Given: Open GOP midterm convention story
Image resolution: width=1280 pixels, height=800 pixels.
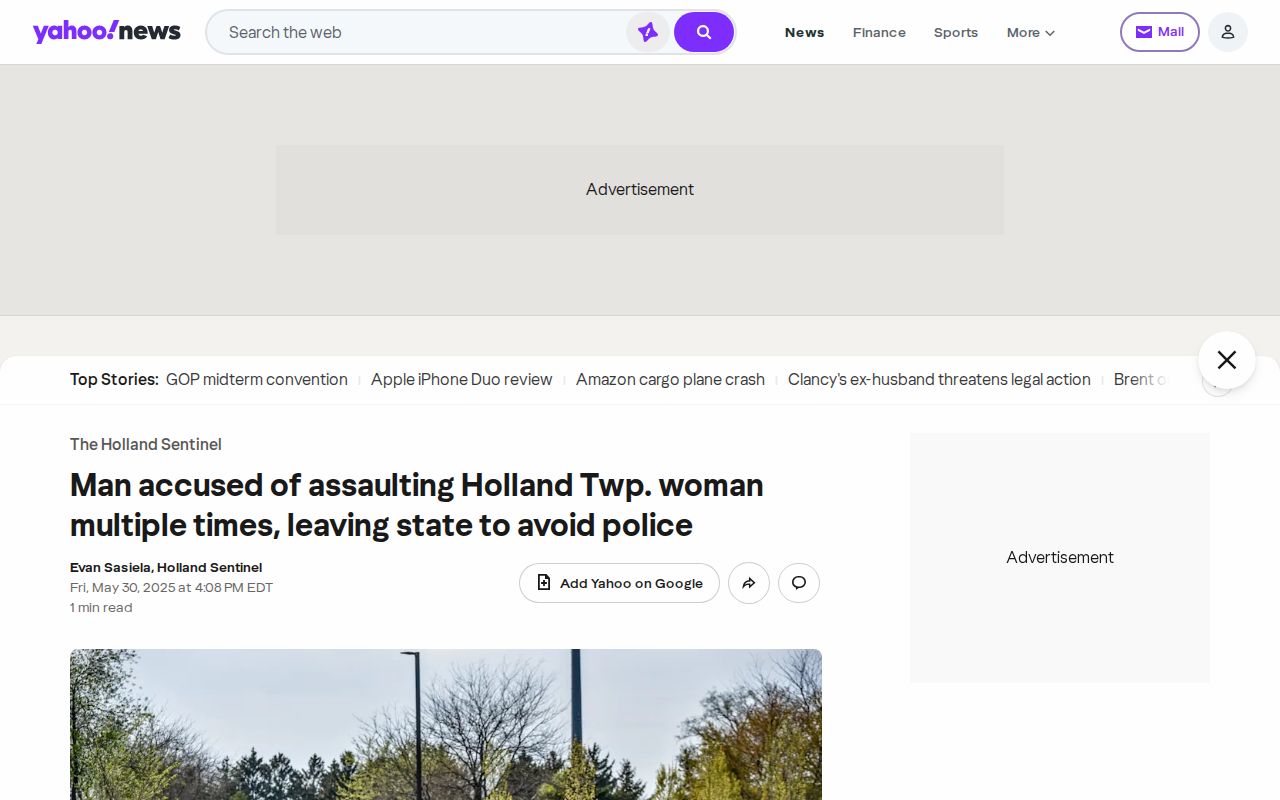Looking at the screenshot, I should click(x=257, y=380).
